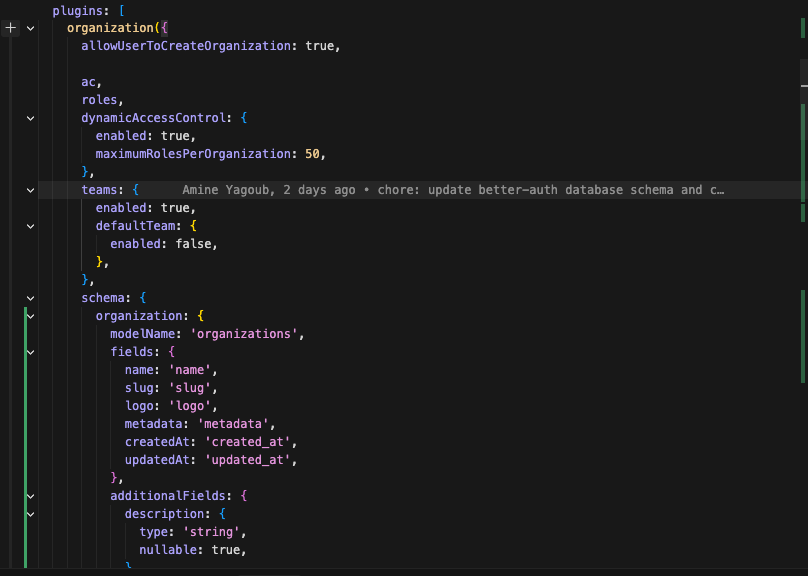This screenshot has width=808, height=576.
Task: Click the add breakpoint plus icon
Action: (x=10, y=28)
